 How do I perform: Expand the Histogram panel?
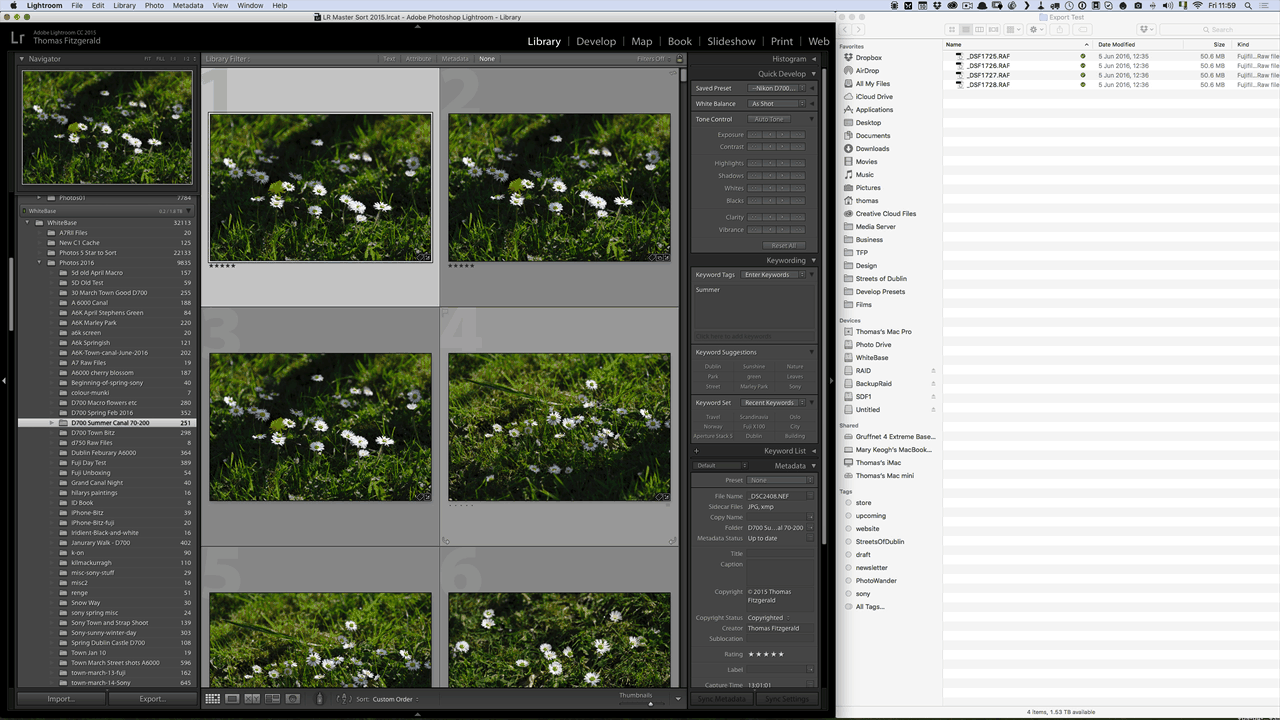(x=813, y=59)
